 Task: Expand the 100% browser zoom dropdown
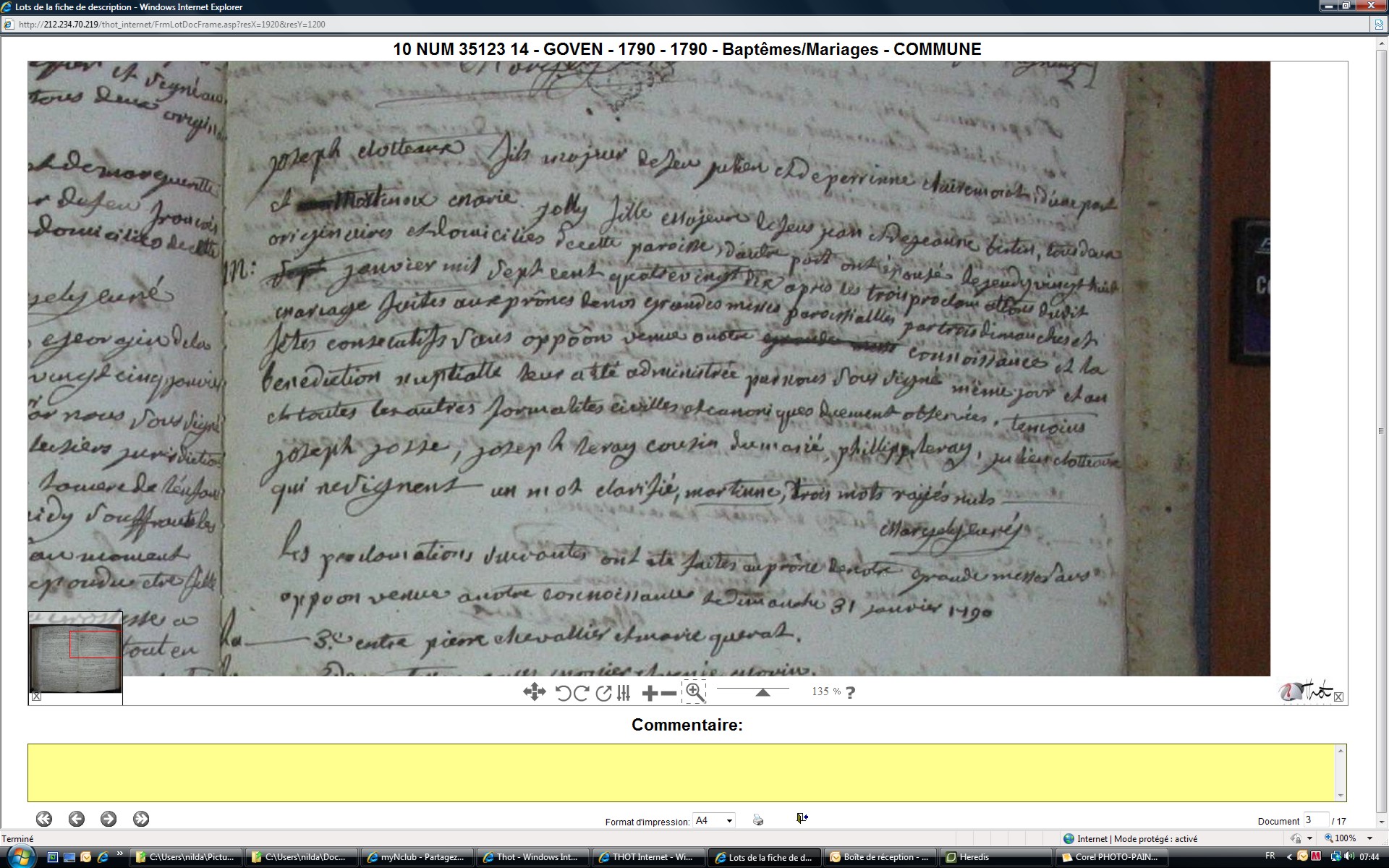click(x=1369, y=838)
